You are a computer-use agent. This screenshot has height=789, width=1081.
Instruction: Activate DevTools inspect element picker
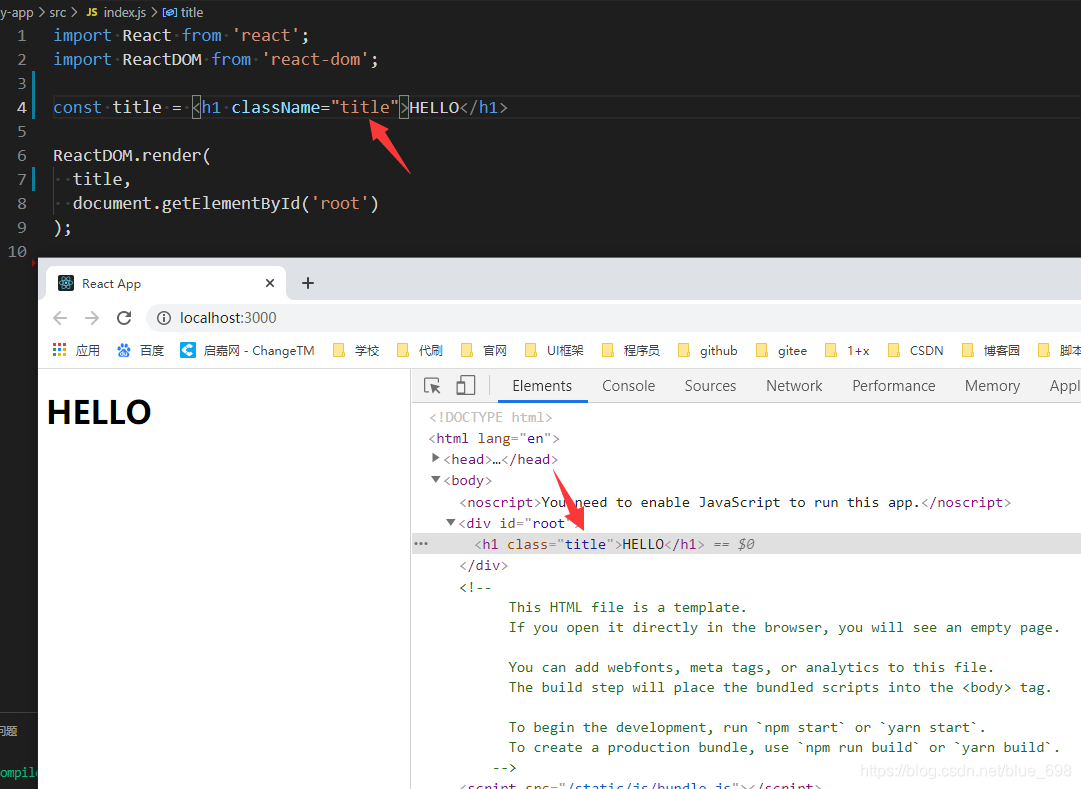432,386
